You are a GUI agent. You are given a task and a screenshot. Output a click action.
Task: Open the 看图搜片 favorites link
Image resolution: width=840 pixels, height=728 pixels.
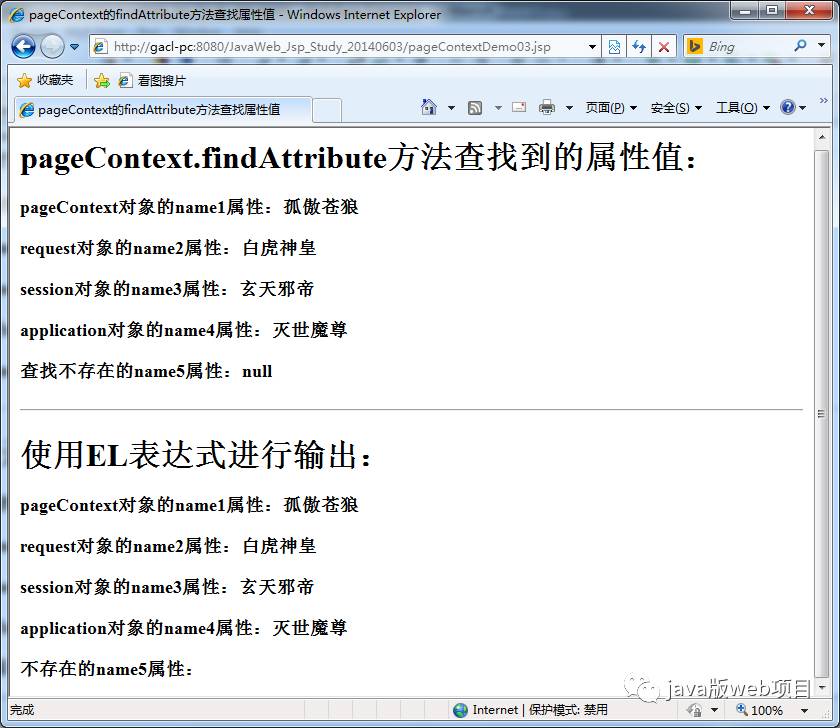click(x=152, y=80)
